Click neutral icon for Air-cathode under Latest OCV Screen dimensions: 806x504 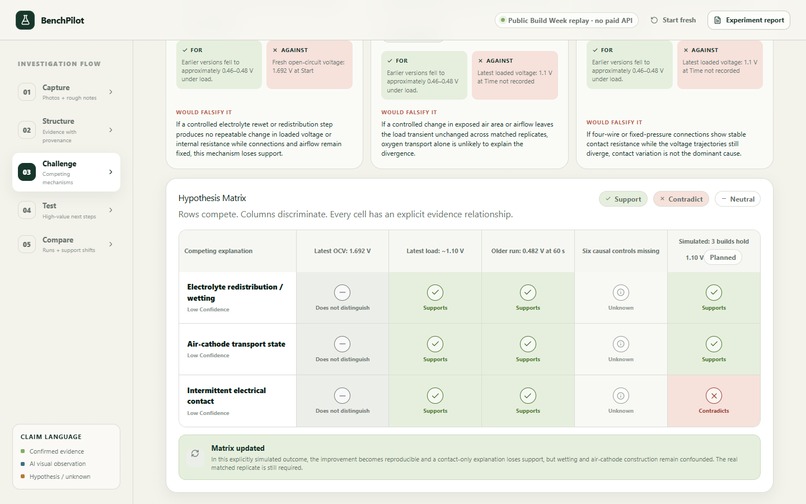[x=342, y=344]
